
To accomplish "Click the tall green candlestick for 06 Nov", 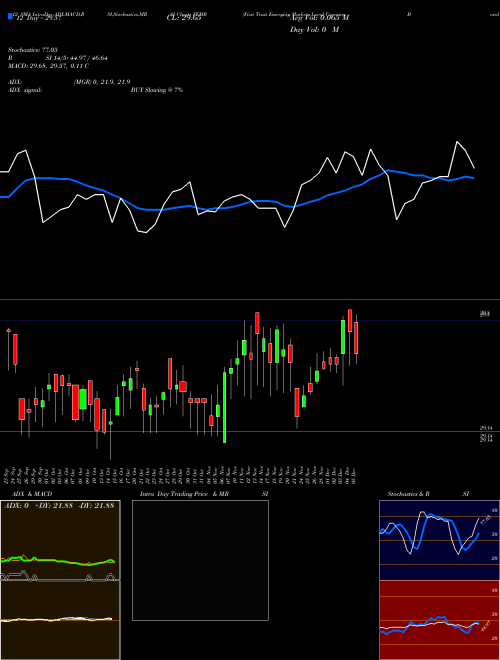I will click(x=224, y=407).
